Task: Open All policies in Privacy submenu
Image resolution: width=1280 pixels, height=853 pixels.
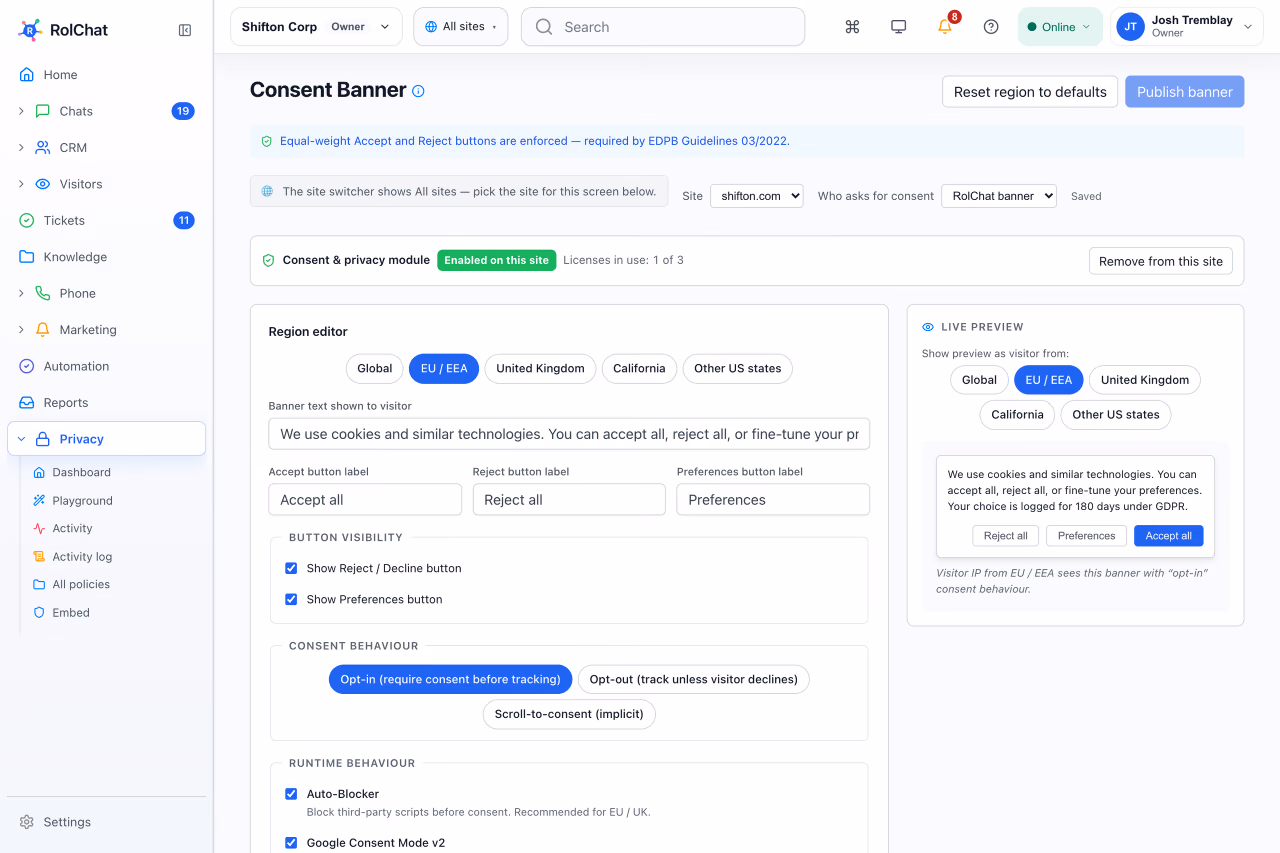Action: [81, 584]
